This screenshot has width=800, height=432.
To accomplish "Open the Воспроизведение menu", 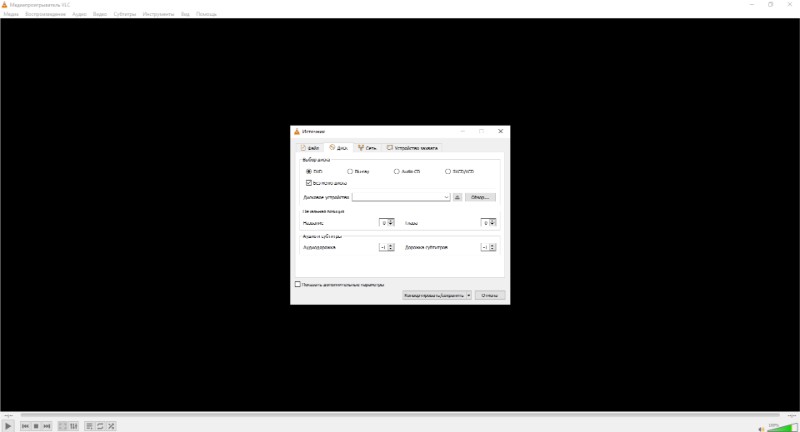I will [x=45, y=14].
